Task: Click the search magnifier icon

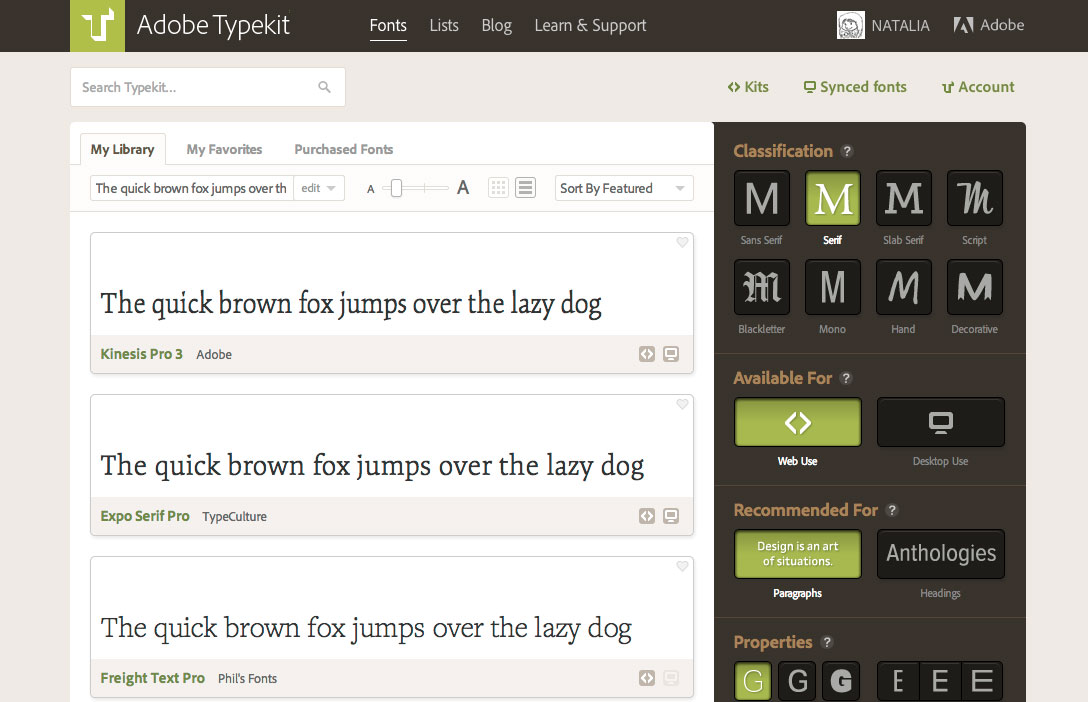Action: [324, 87]
